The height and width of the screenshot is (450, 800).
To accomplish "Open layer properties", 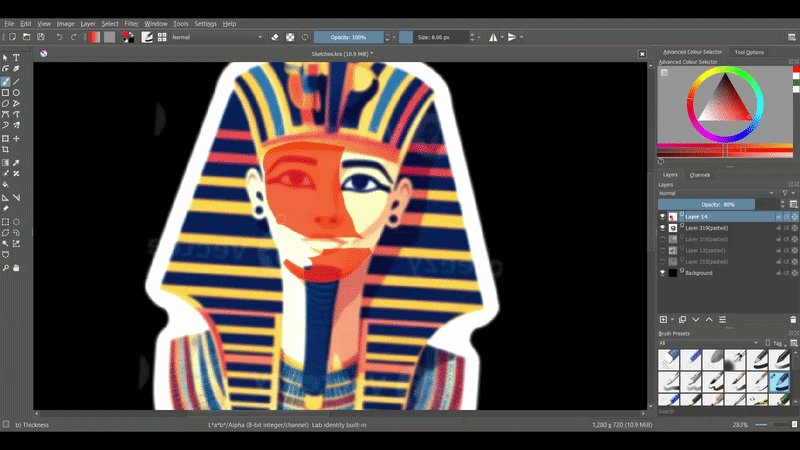I will click(x=722, y=319).
